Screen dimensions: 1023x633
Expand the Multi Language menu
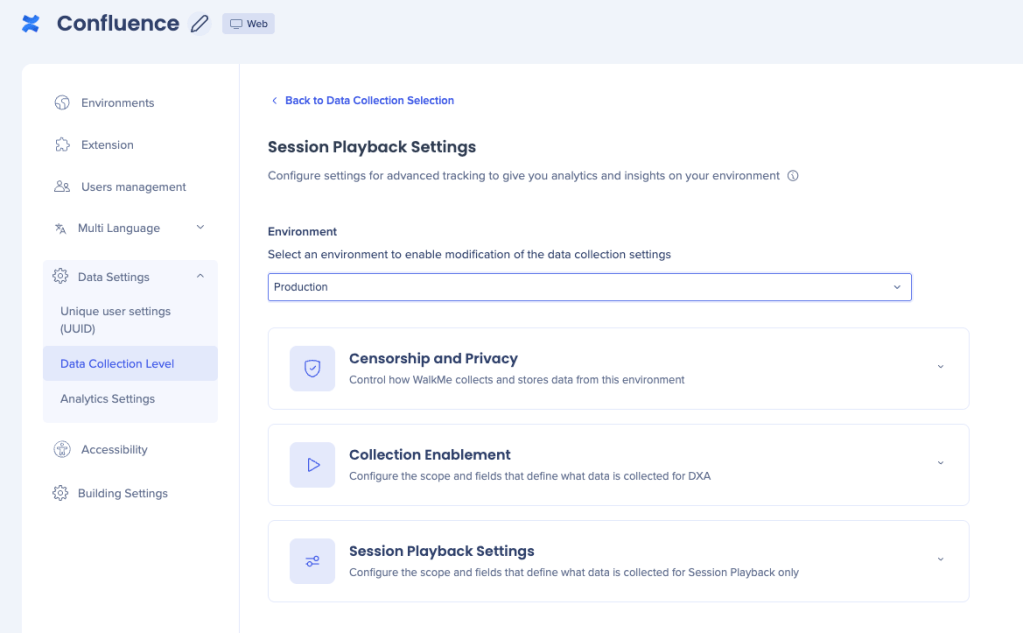[x=200, y=228]
